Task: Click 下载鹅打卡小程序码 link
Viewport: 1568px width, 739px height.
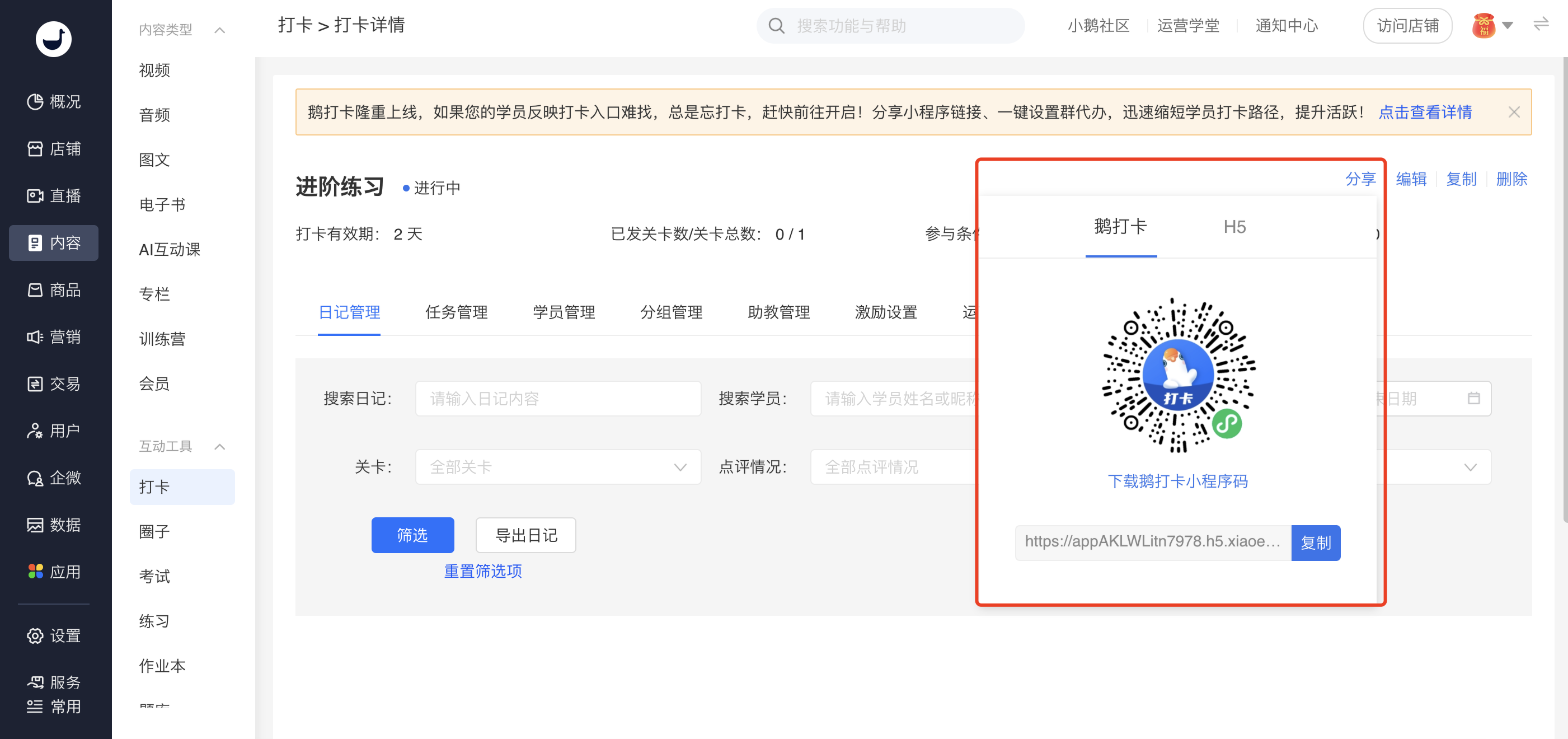Action: 1177,481
